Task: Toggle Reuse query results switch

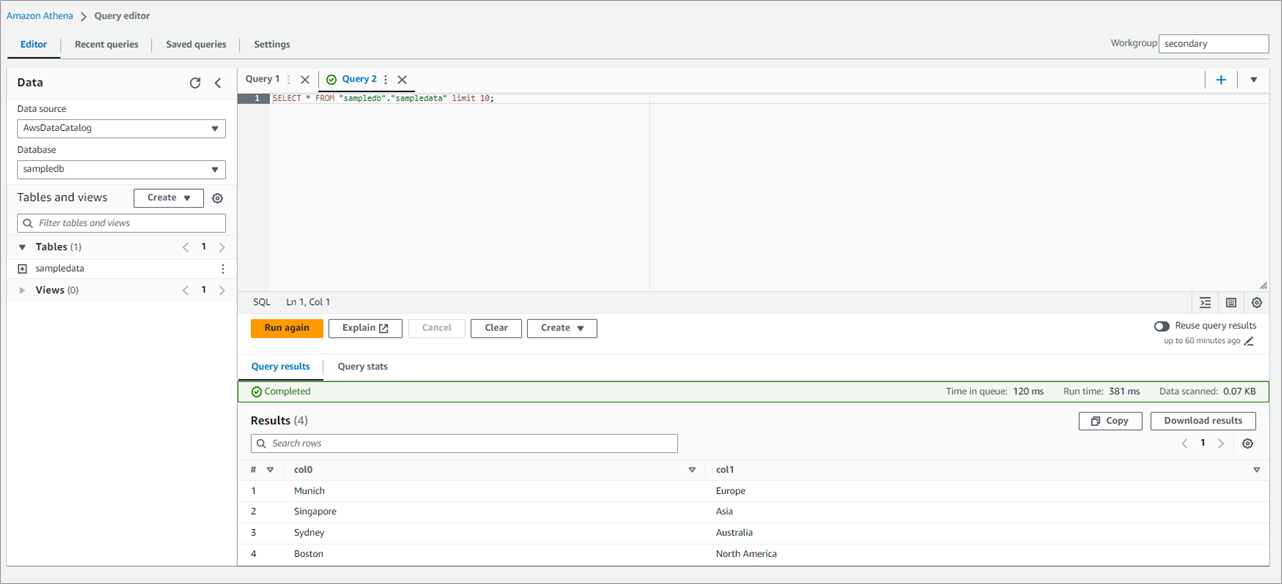Action: [1161, 326]
